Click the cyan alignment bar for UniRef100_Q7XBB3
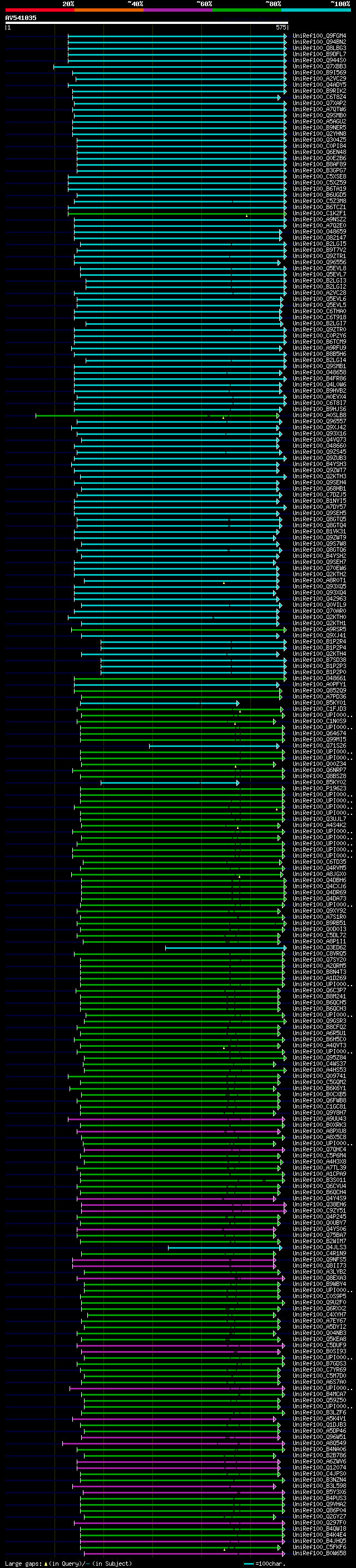Screen dimensions: 356x1568 pyautogui.click(x=170, y=66)
